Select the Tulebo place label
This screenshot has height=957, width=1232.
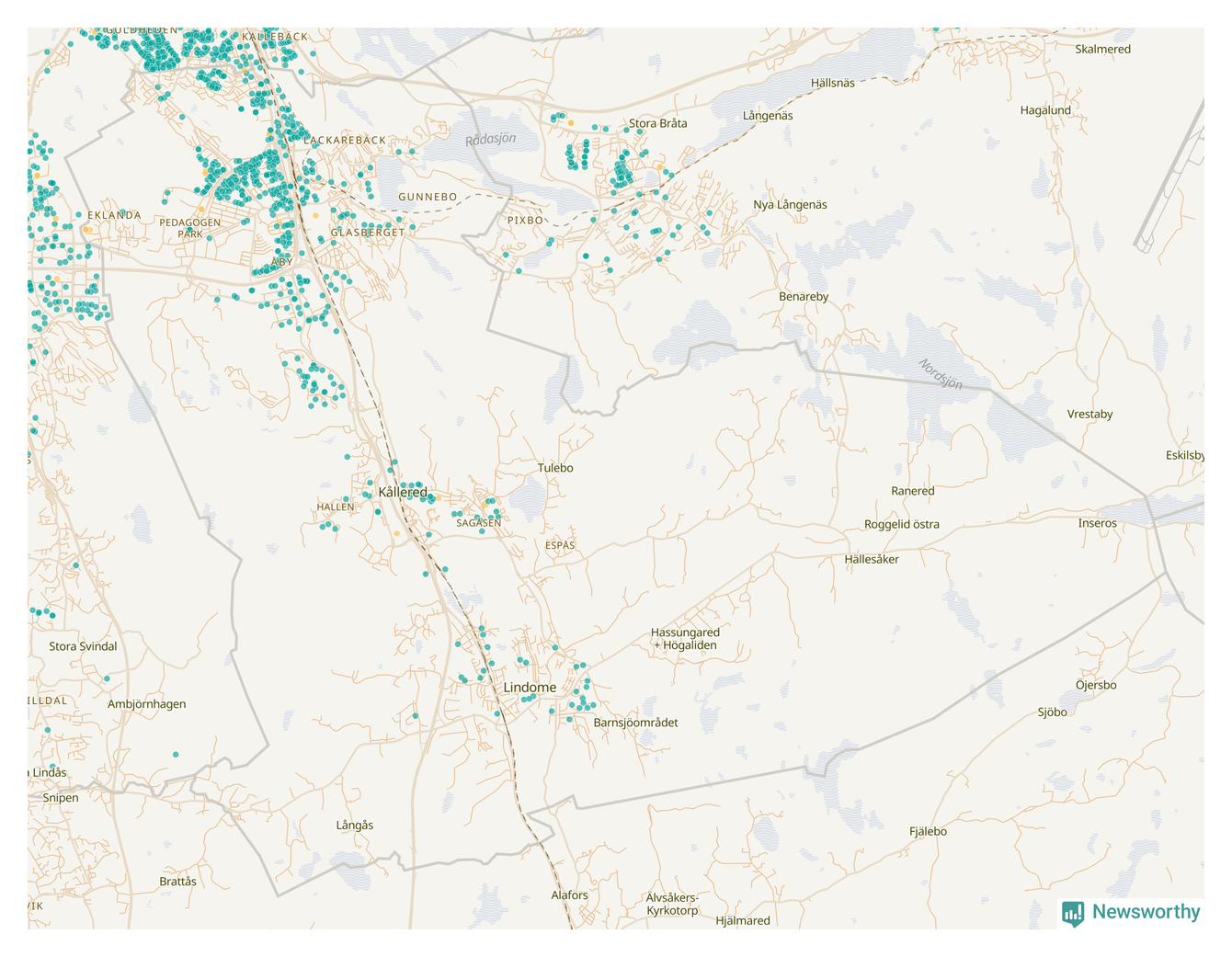pyautogui.click(x=555, y=468)
